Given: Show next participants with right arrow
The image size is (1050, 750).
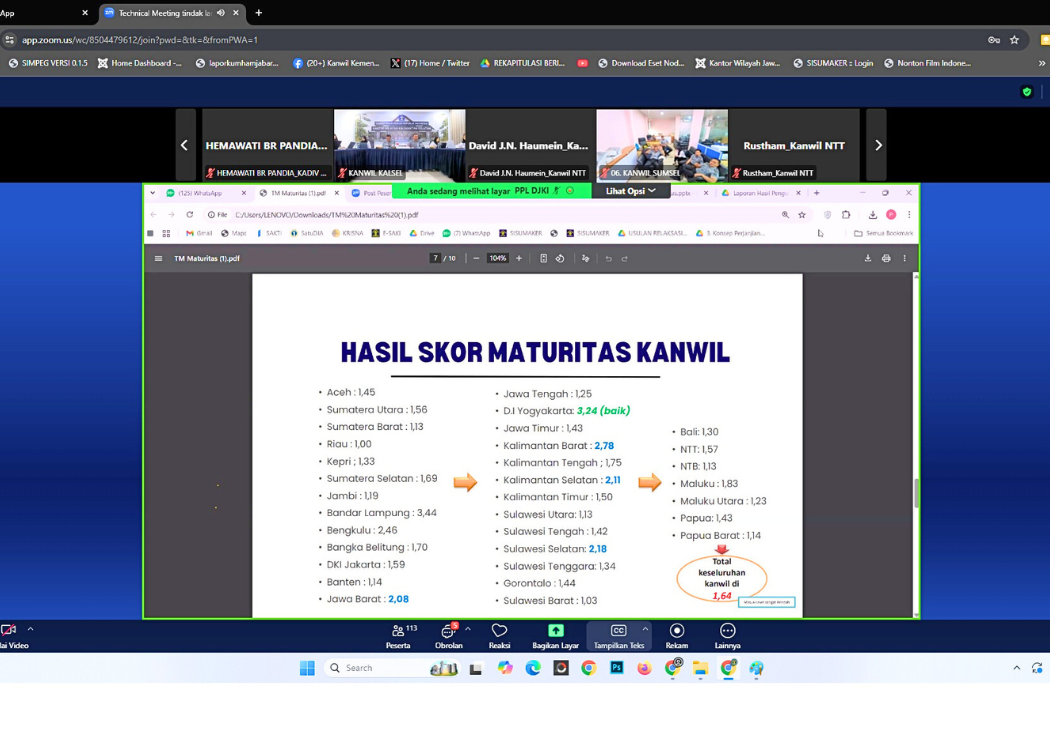Looking at the screenshot, I should pyautogui.click(x=878, y=145).
